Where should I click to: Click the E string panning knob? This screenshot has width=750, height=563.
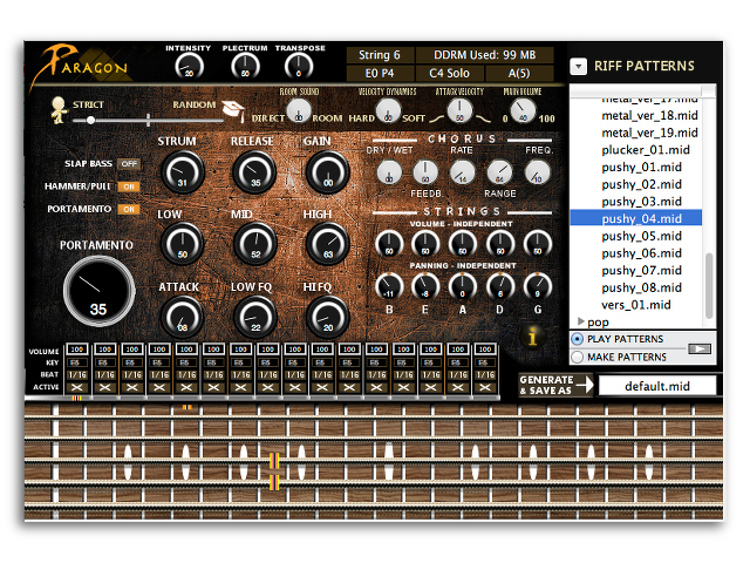pyautogui.click(x=425, y=286)
